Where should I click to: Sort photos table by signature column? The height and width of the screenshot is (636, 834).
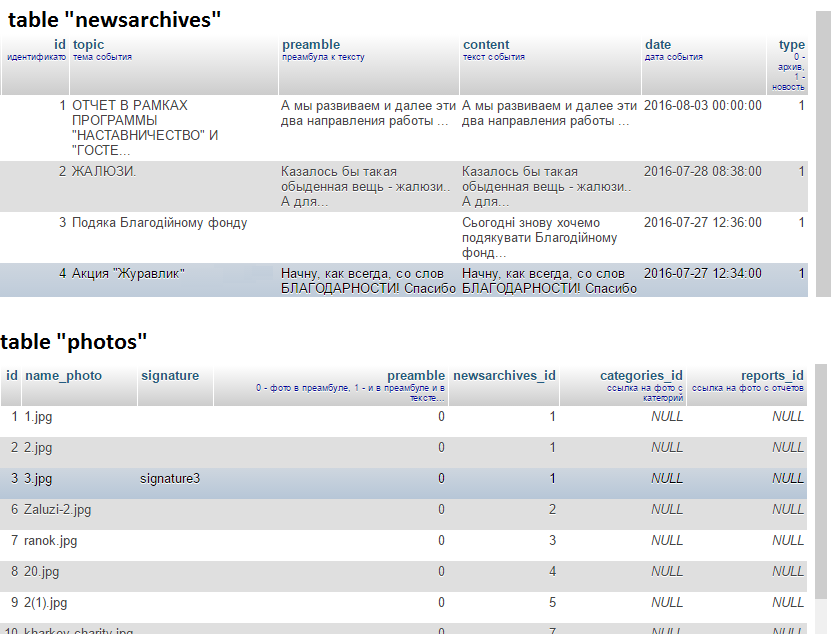170,376
